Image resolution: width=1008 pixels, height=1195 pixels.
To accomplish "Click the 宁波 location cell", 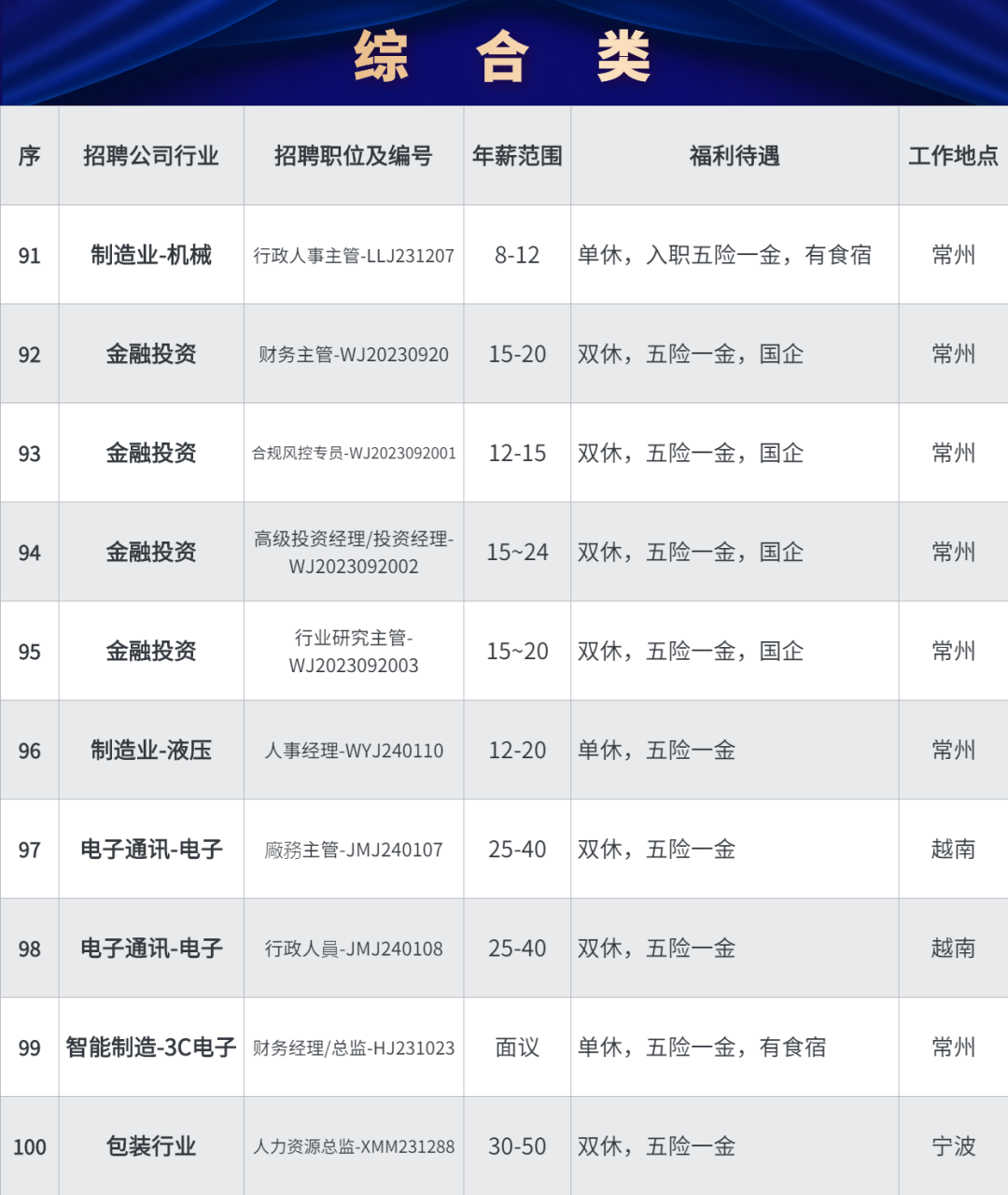I will [953, 1146].
